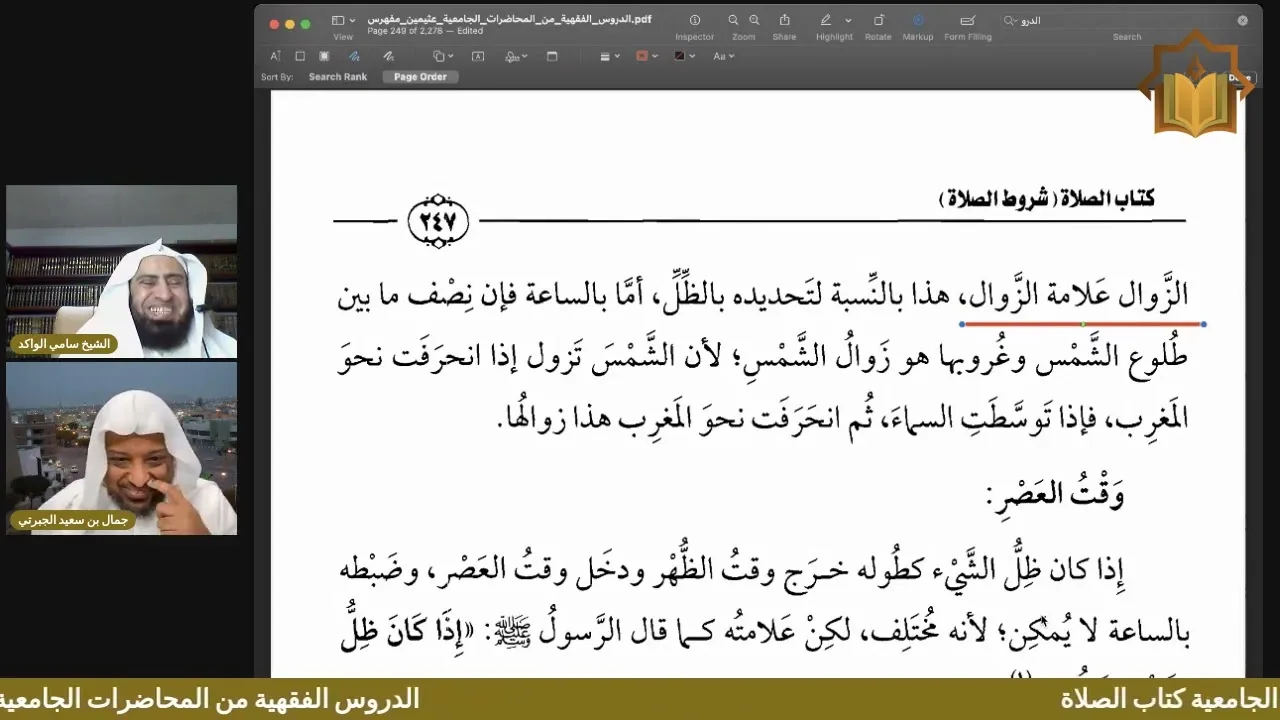Choose the Draw pen tool
This screenshot has width=1280, height=720.
(x=389, y=56)
